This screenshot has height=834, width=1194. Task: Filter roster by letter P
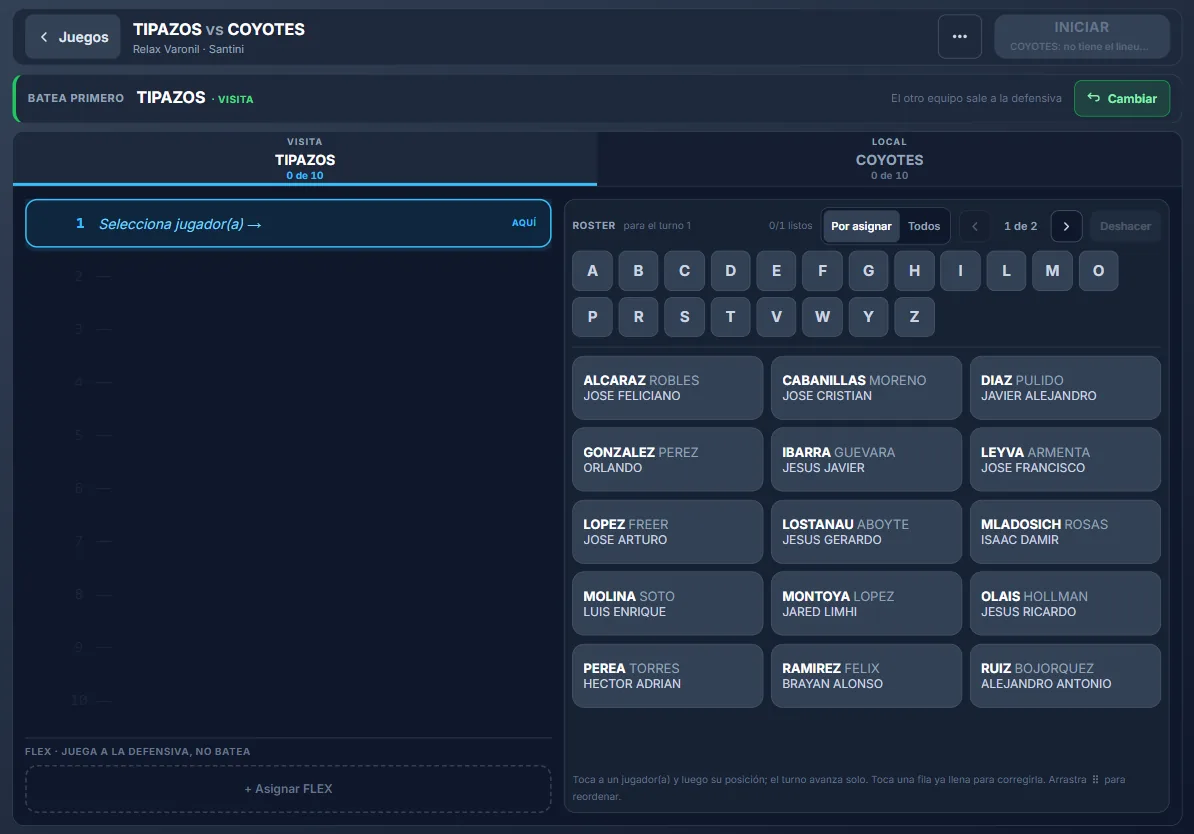tap(592, 317)
